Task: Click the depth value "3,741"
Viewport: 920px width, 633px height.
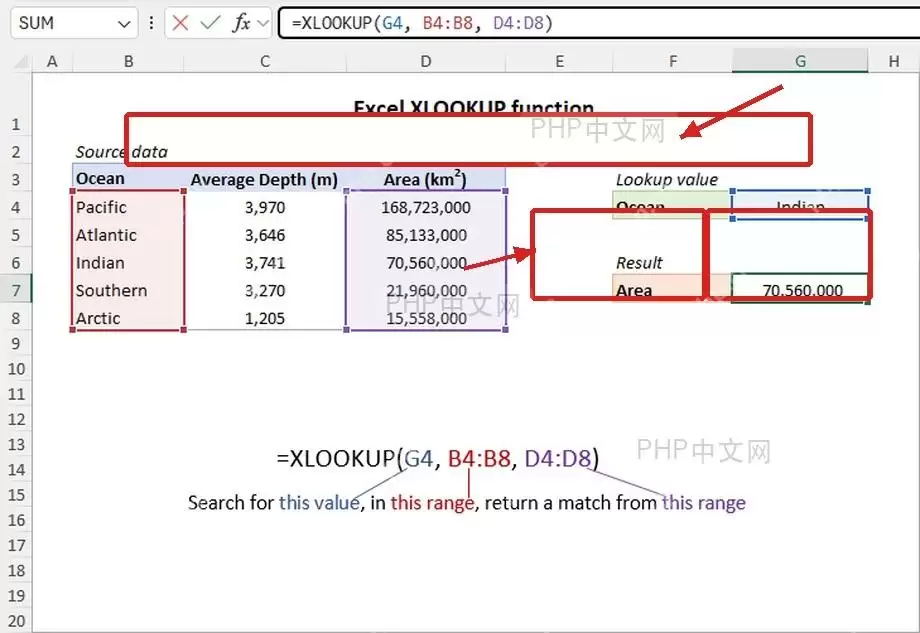Action: coord(265,263)
